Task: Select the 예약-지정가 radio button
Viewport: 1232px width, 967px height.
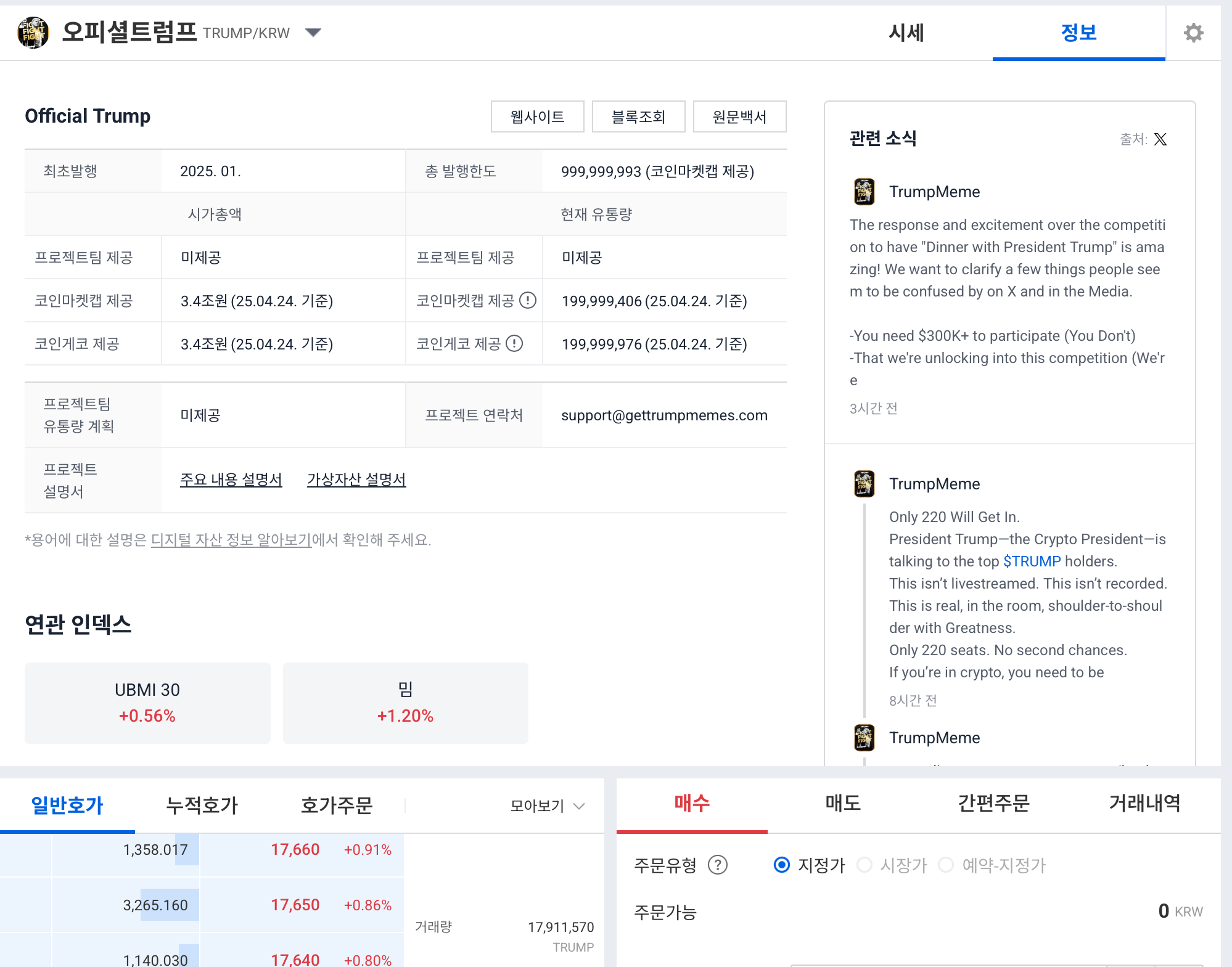Action: tap(946, 865)
